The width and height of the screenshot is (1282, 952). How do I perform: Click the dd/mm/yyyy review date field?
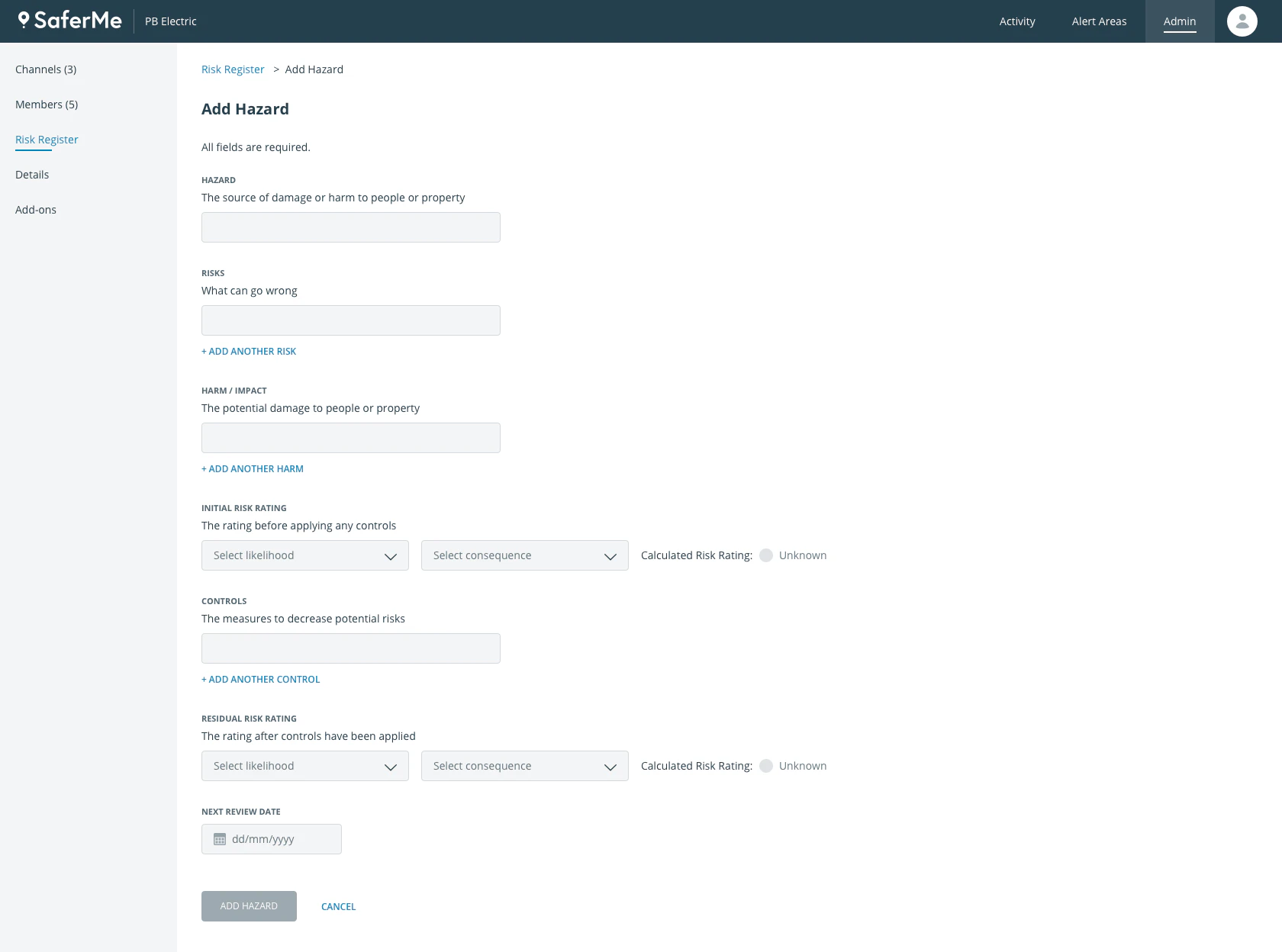pyautogui.click(x=272, y=839)
